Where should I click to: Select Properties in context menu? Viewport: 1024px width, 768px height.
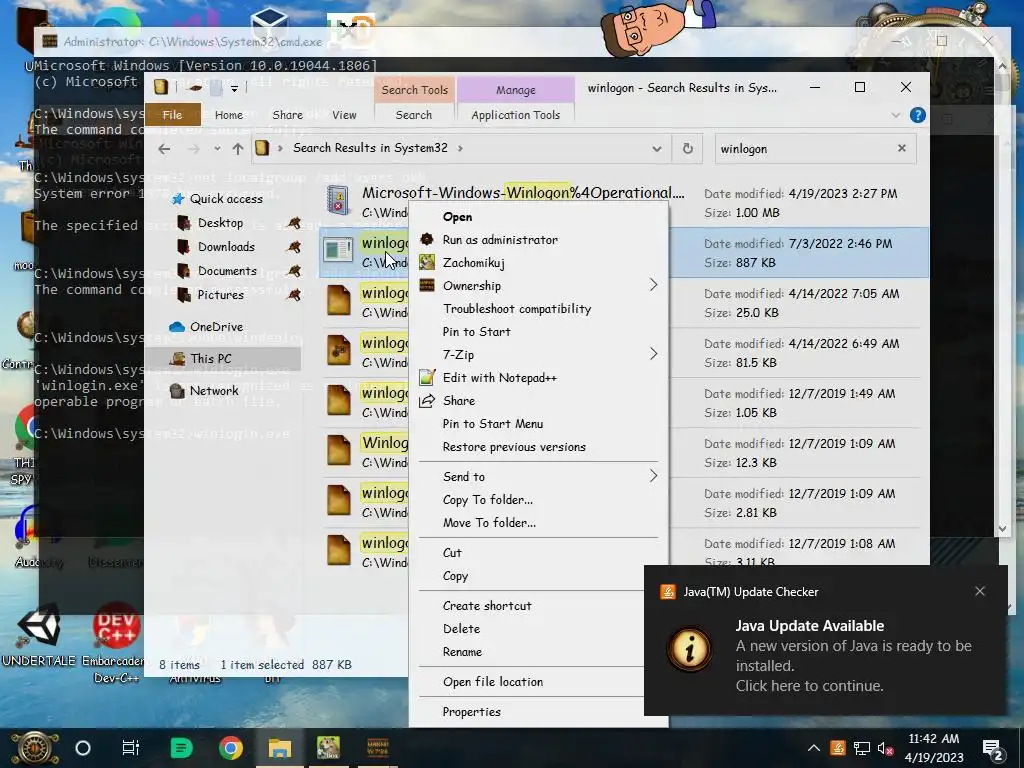[472, 712]
